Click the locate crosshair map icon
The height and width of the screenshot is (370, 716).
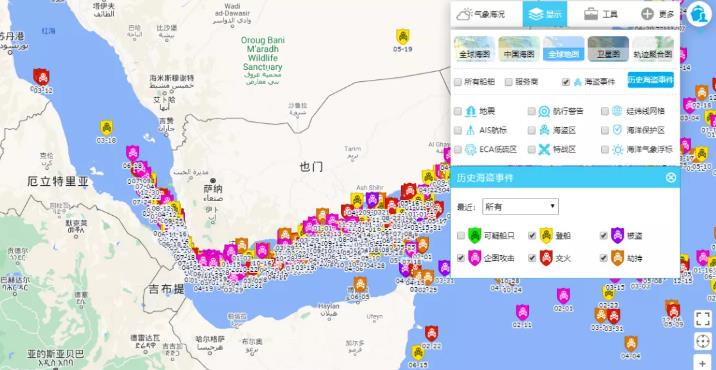[703, 341]
